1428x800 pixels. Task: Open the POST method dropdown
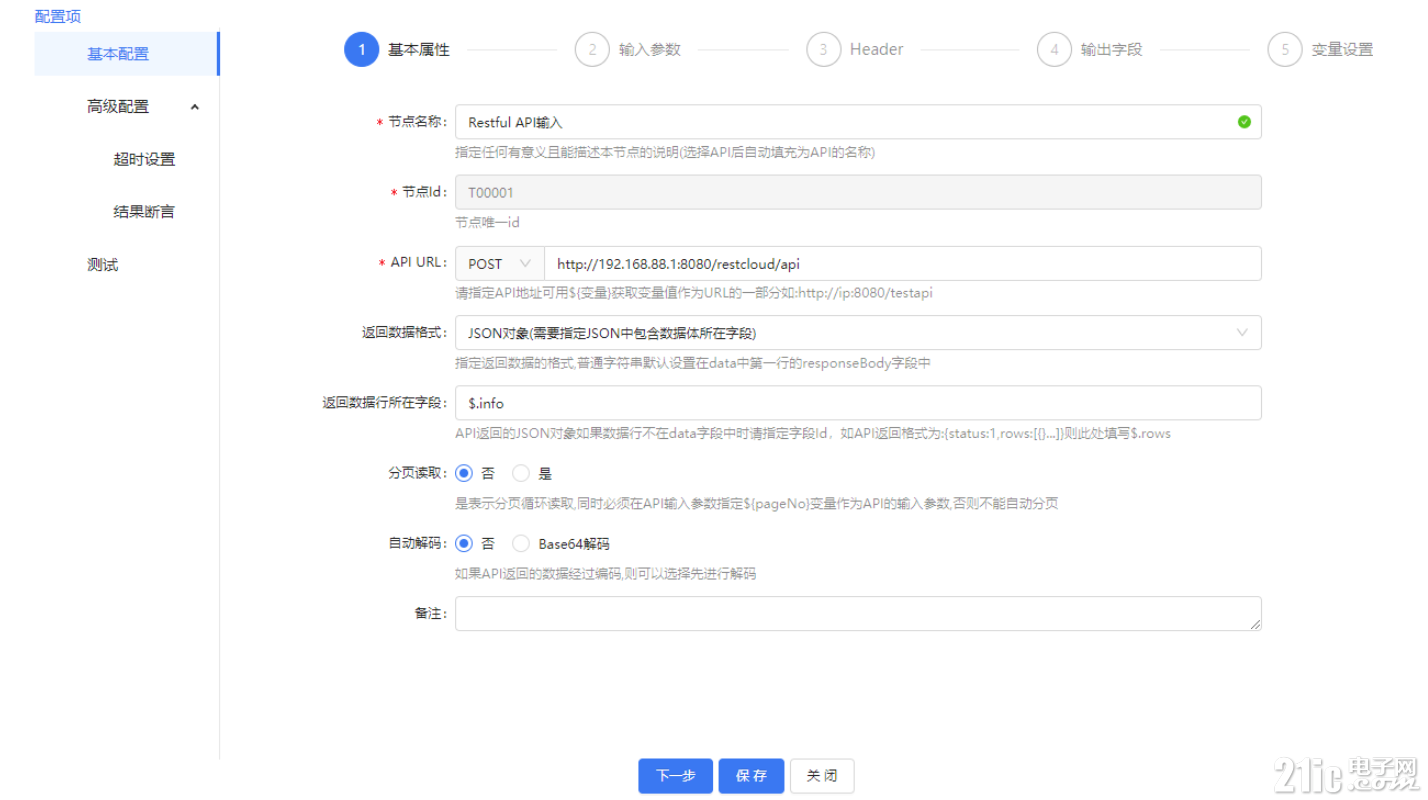tap(500, 264)
